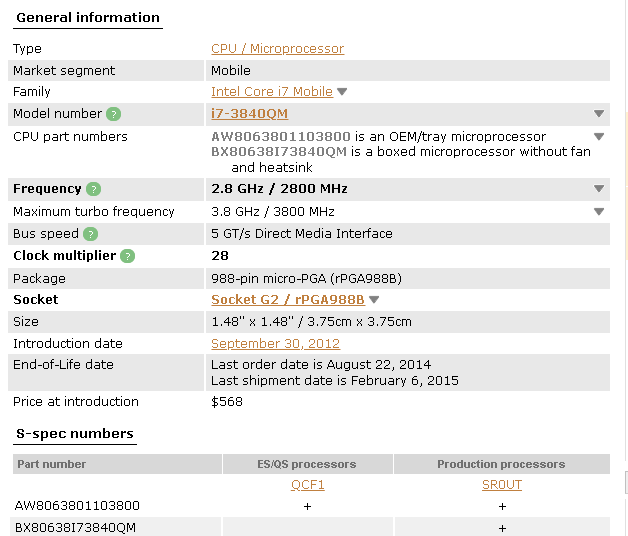Expand the Frequency row dropdown arrow
Image resolution: width=628 pixels, height=536 pixels.
tap(599, 189)
